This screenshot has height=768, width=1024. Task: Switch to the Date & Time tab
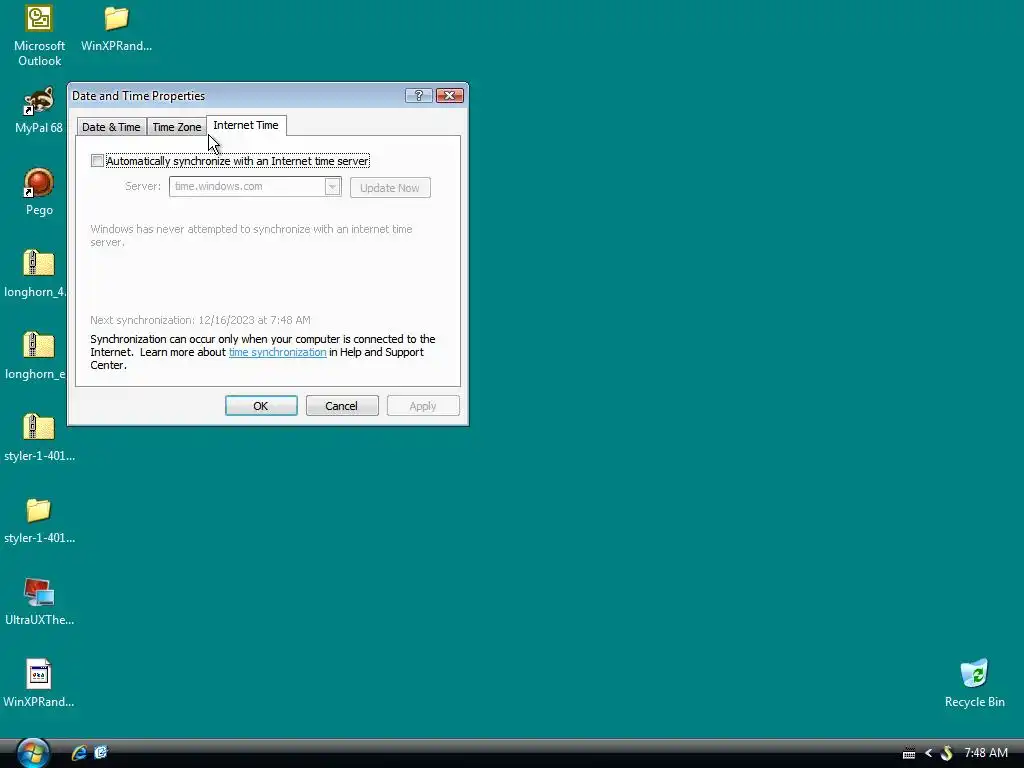pyautogui.click(x=111, y=127)
